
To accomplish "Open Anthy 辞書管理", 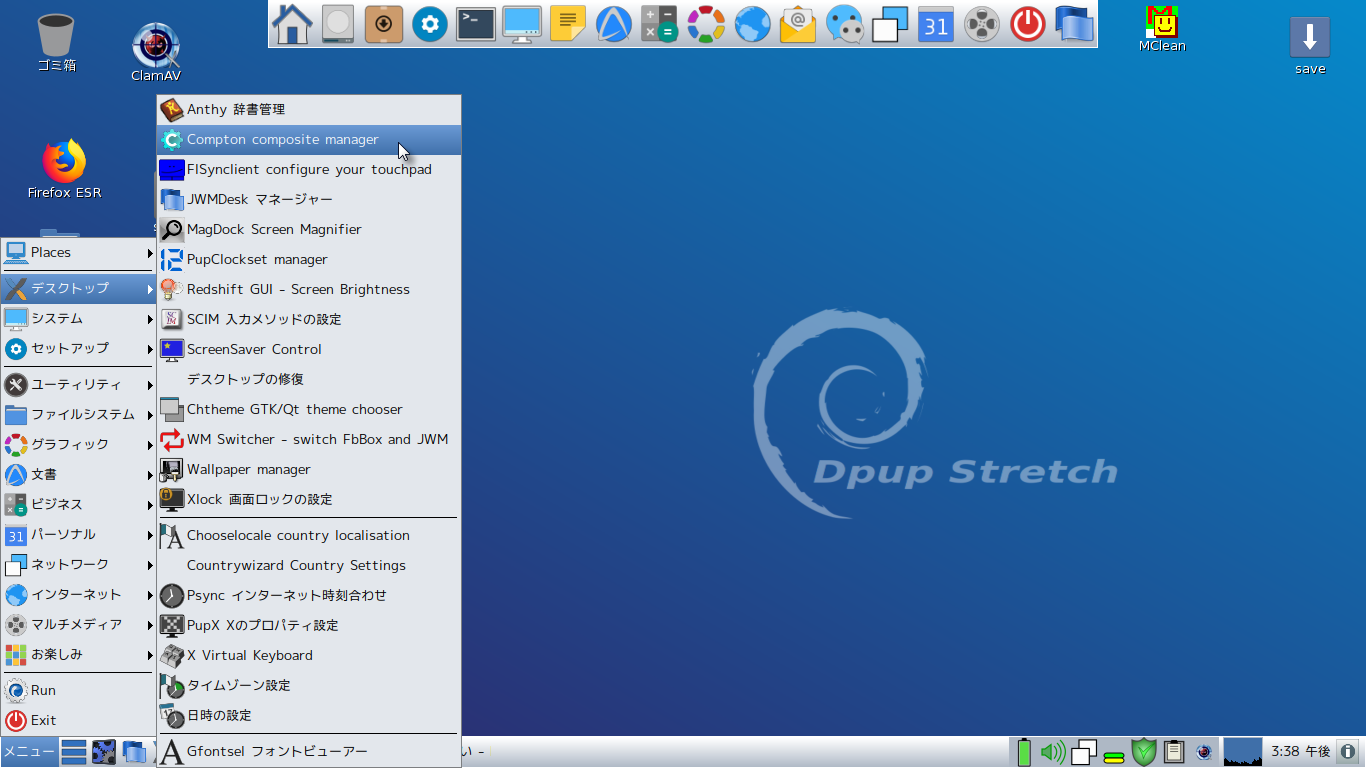I will [x=309, y=110].
